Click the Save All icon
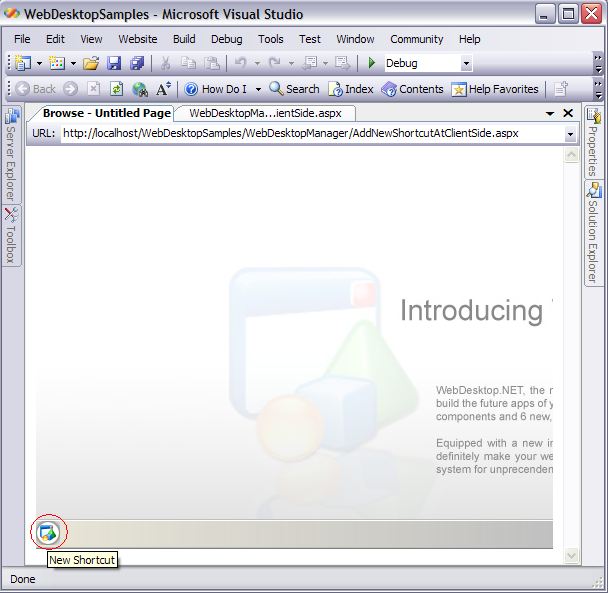This screenshot has width=608, height=593. pos(137,63)
